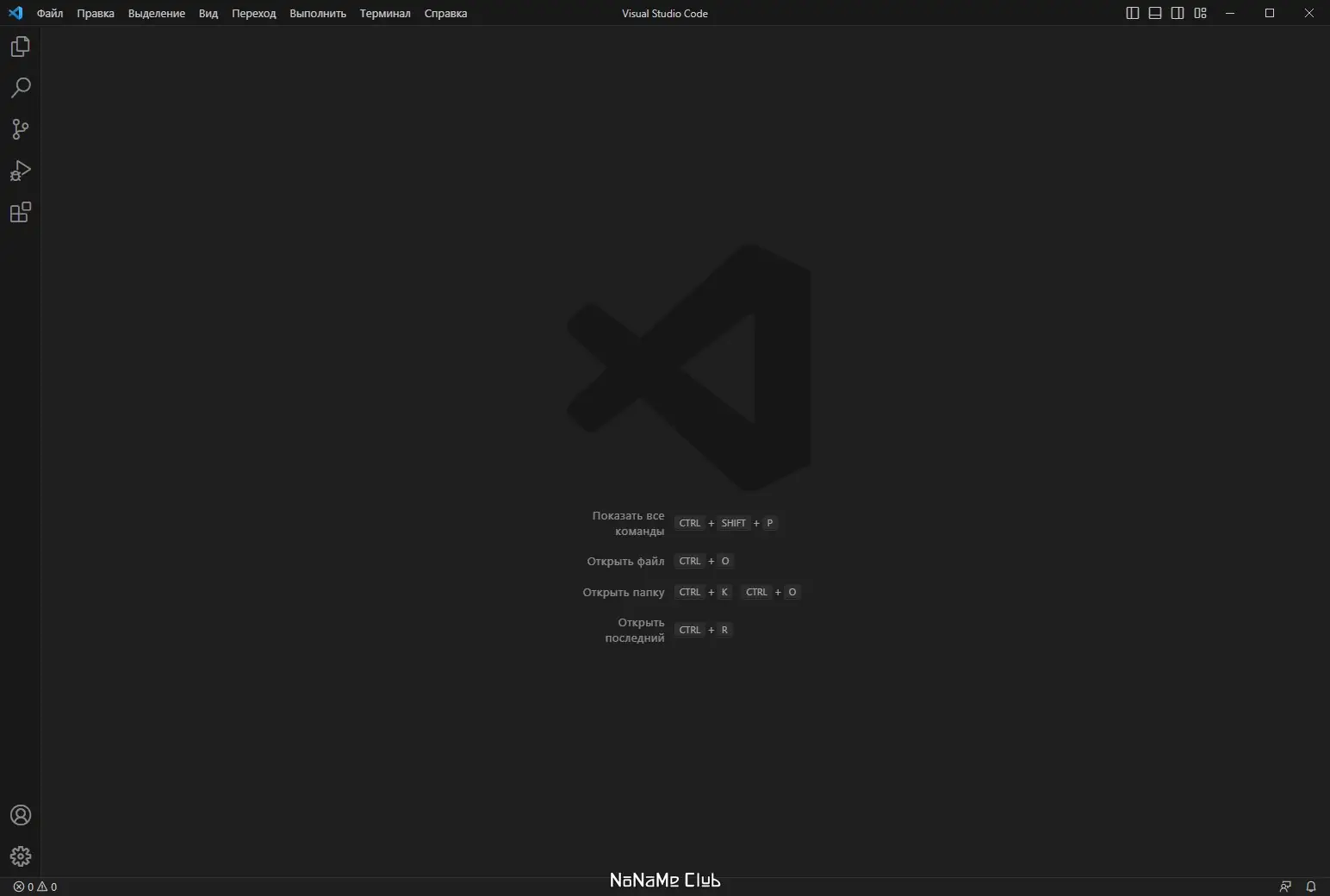Open the Файл menu
This screenshot has width=1330, height=896.
[x=50, y=13]
